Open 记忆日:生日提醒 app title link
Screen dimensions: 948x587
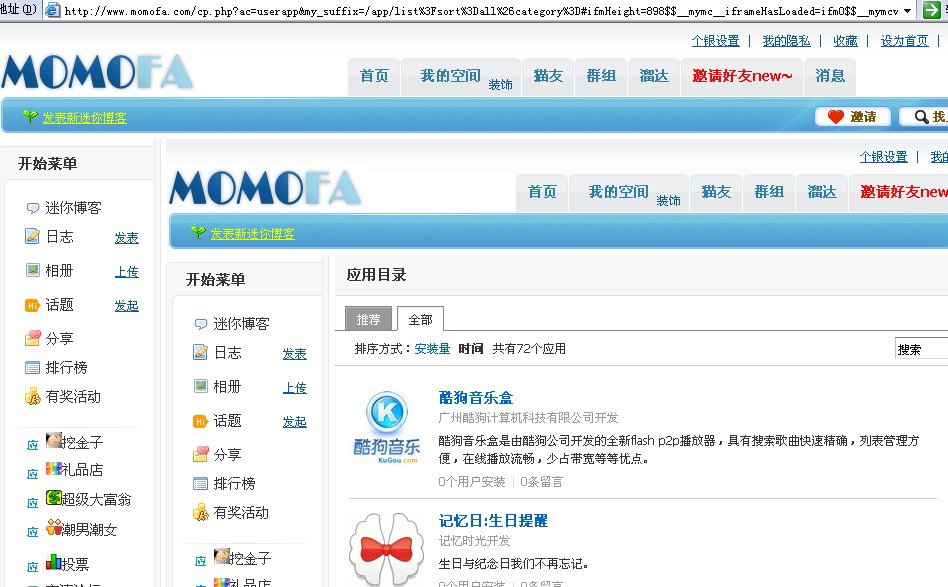pos(493,521)
